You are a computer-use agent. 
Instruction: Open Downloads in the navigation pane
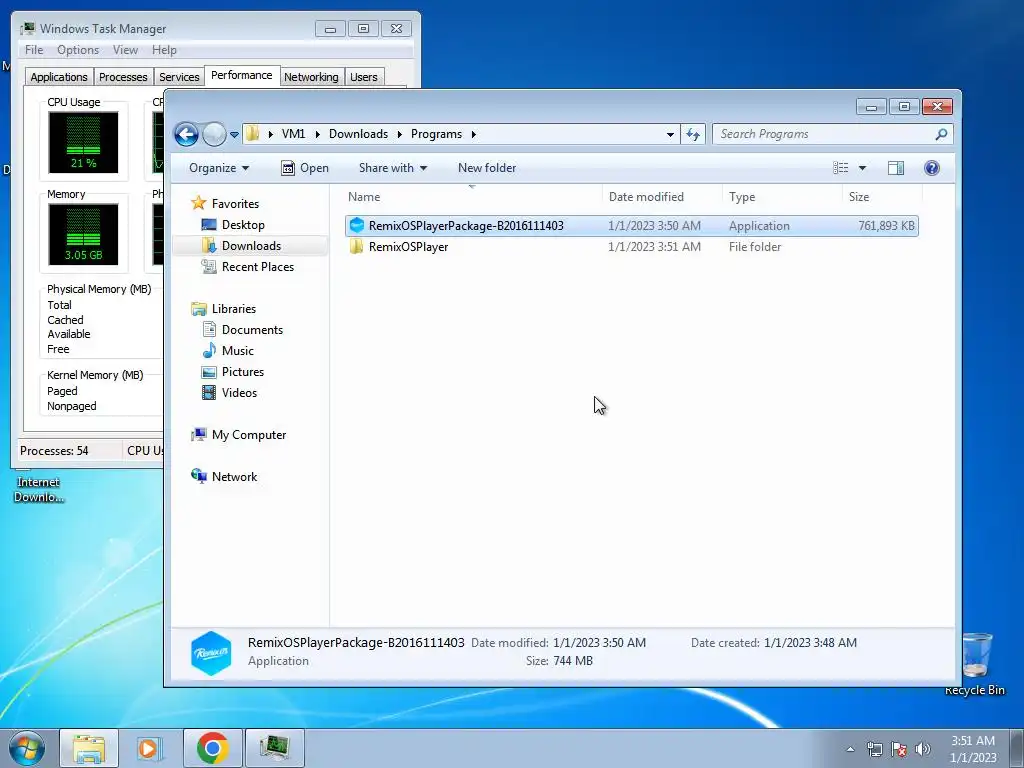click(251, 246)
